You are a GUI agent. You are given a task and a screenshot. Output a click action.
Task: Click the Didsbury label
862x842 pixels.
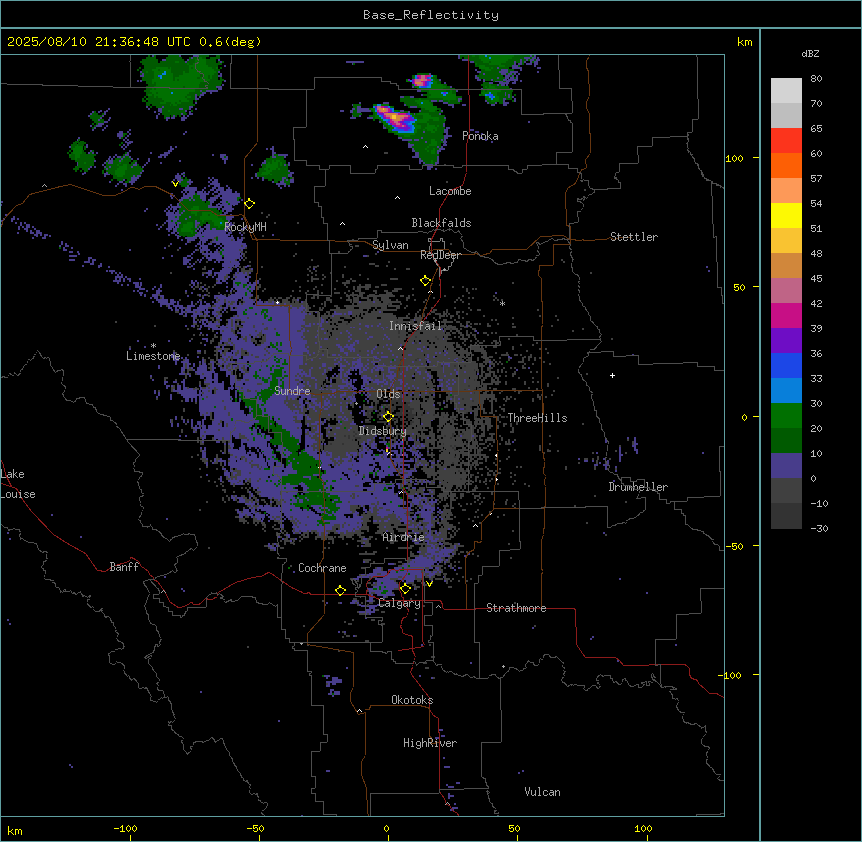click(x=383, y=431)
